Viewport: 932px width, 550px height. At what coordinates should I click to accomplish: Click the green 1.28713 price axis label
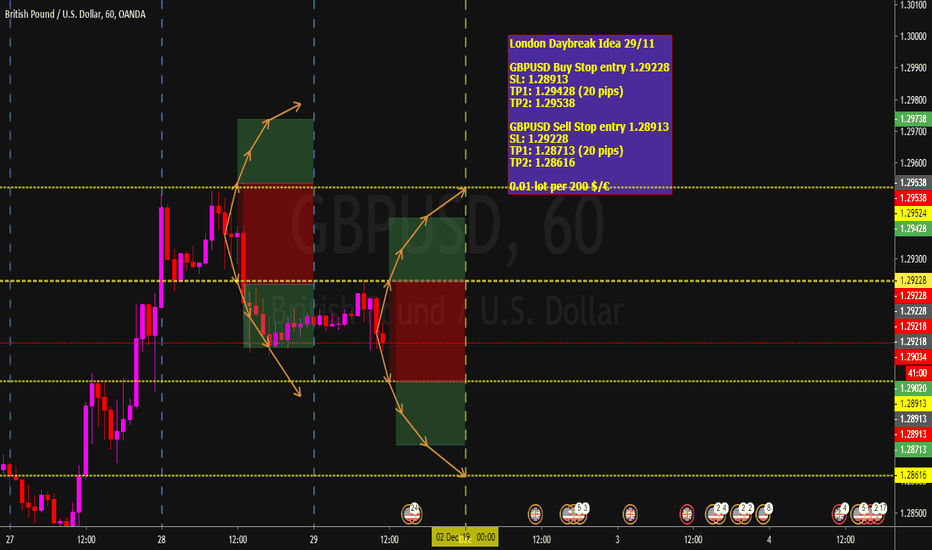pyautogui.click(x=913, y=450)
